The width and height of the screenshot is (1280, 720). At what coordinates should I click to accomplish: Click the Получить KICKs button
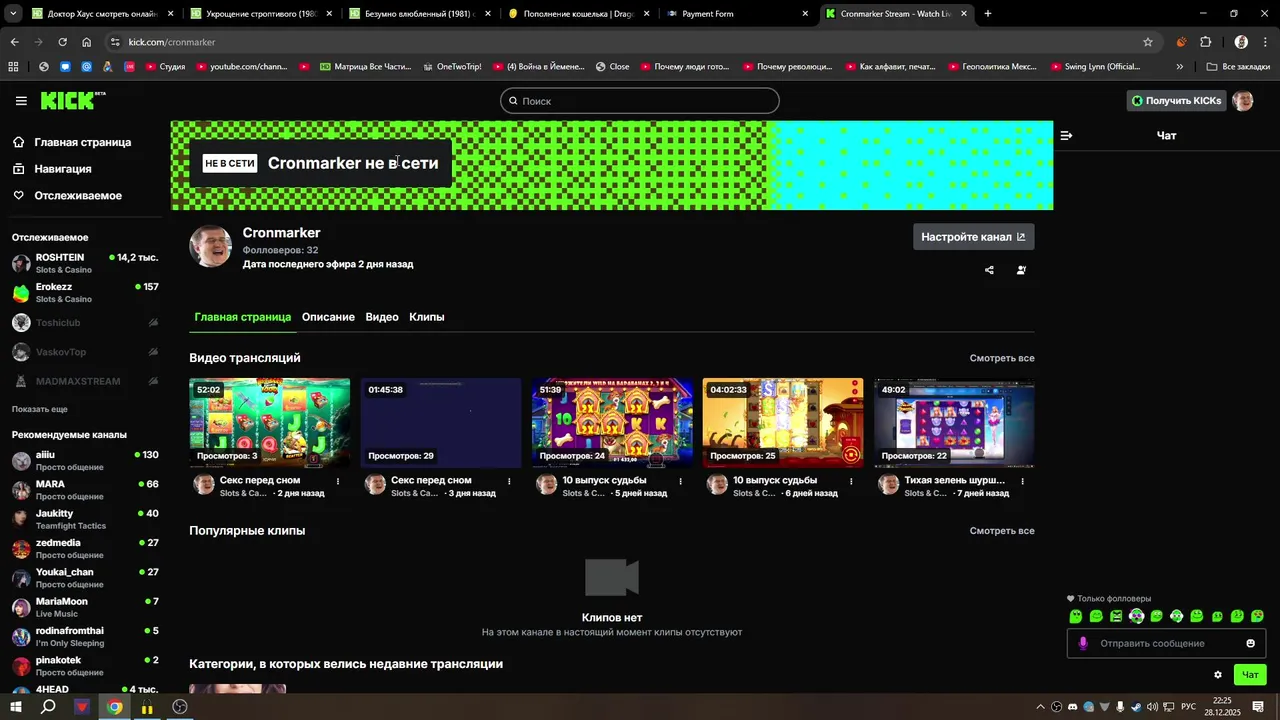click(1176, 101)
